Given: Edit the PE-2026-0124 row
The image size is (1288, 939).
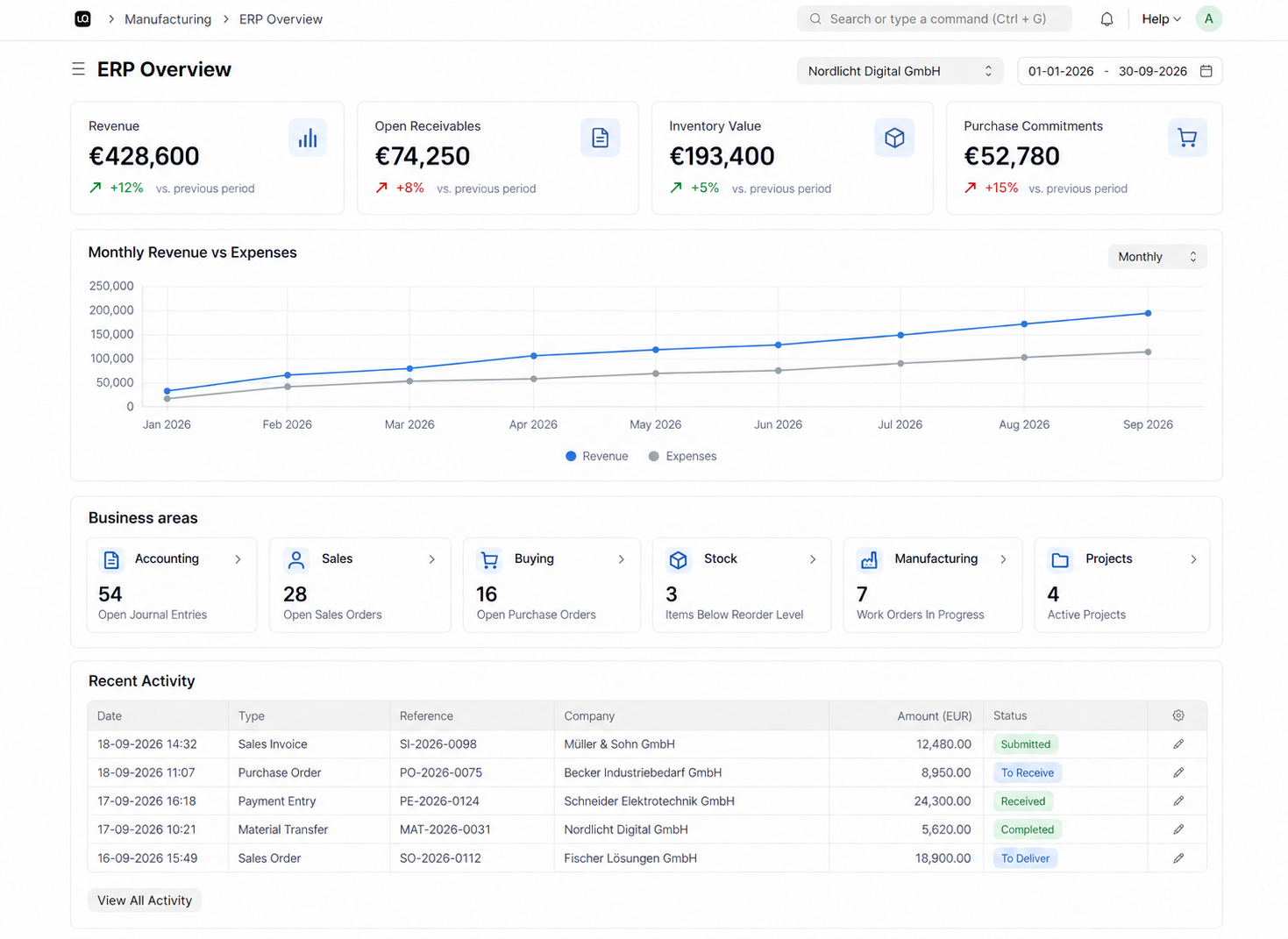Looking at the screenshot, I should [x=1178, y=801].
